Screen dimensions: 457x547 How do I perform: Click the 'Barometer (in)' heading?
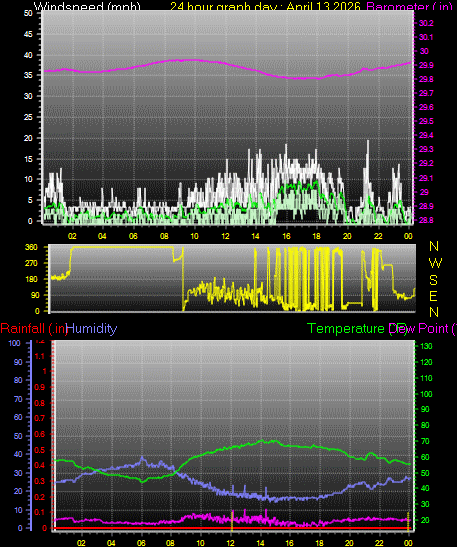click(x=410, y=6)
